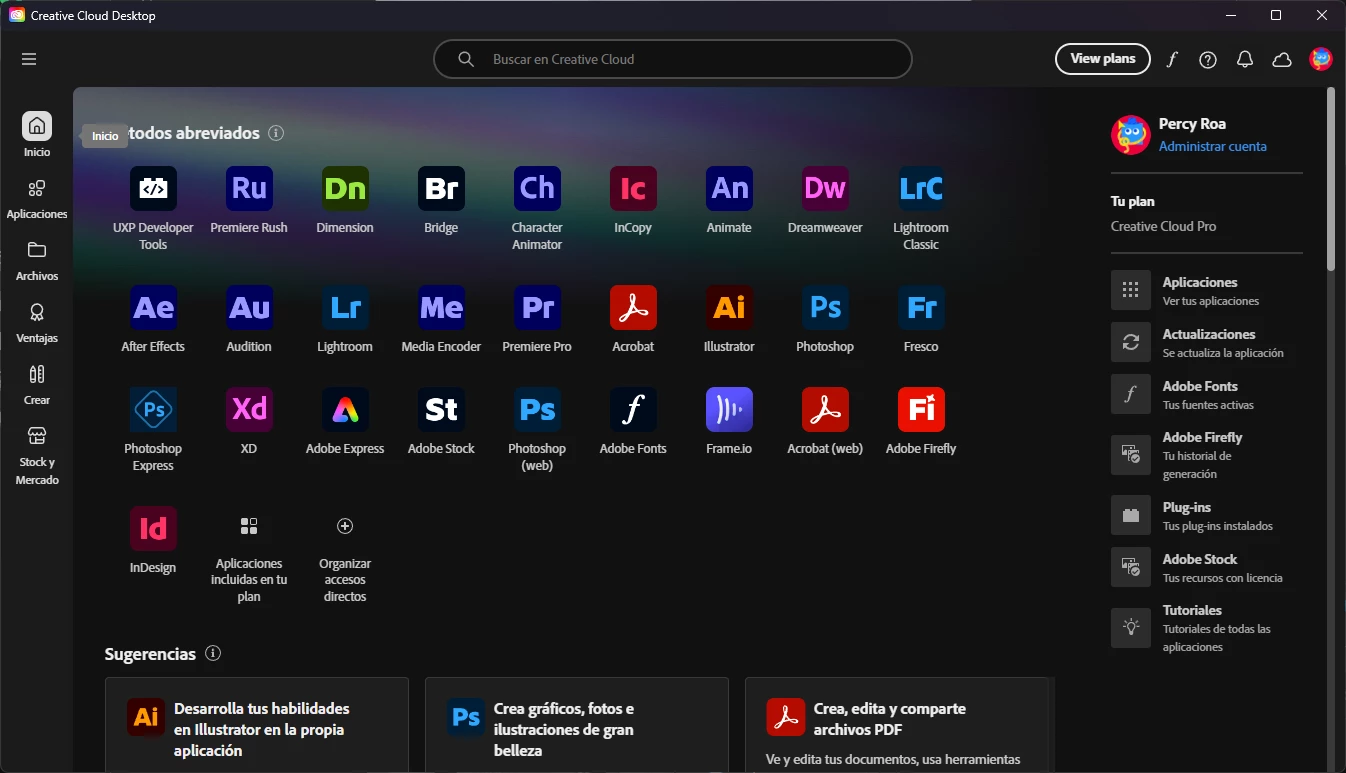Open Stock y Mercado section

click(37, 455)
